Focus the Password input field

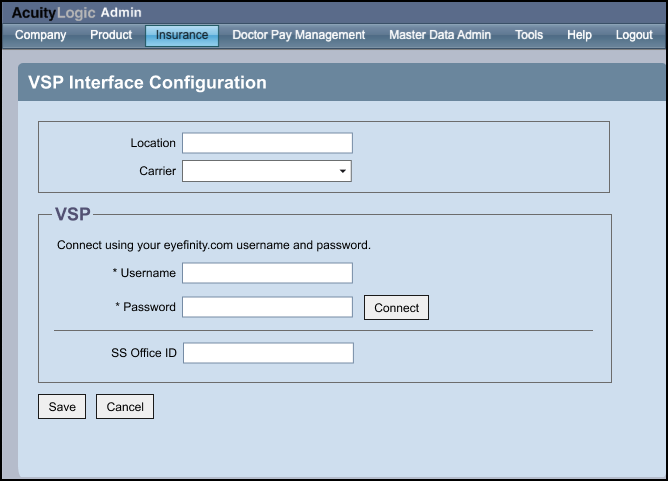tap(267, 307)
